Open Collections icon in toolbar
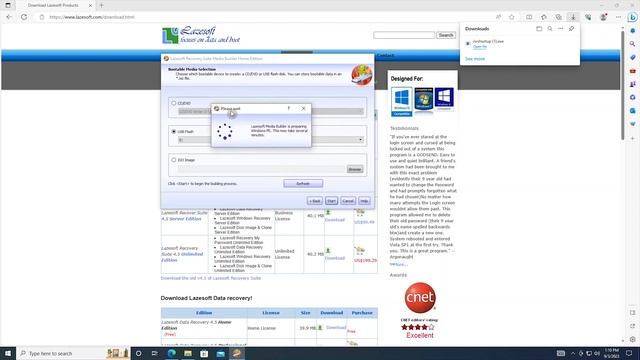The image size is (640, 360). click(x=558, y=17)
